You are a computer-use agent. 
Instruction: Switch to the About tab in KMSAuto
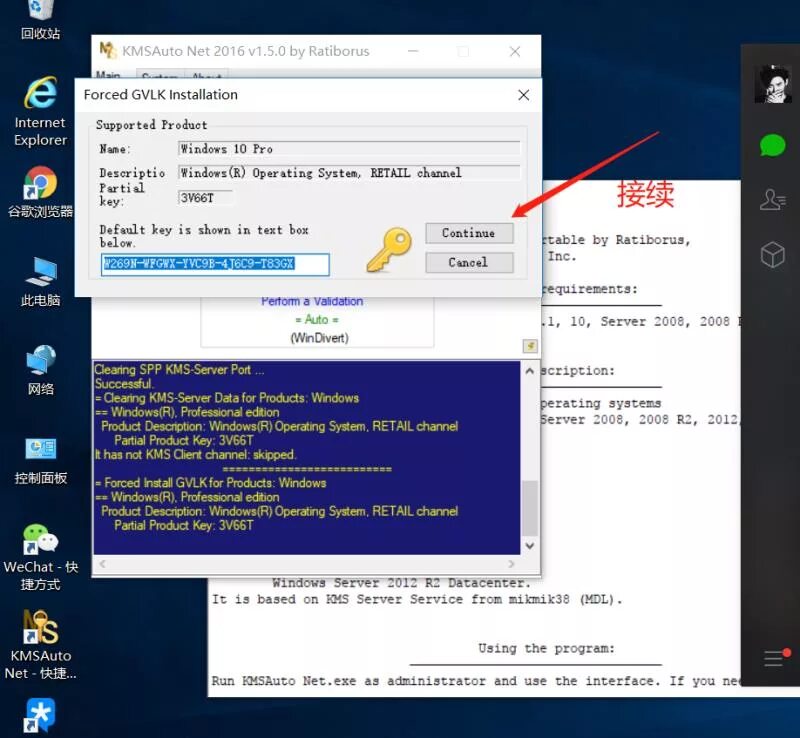[207, 75]
